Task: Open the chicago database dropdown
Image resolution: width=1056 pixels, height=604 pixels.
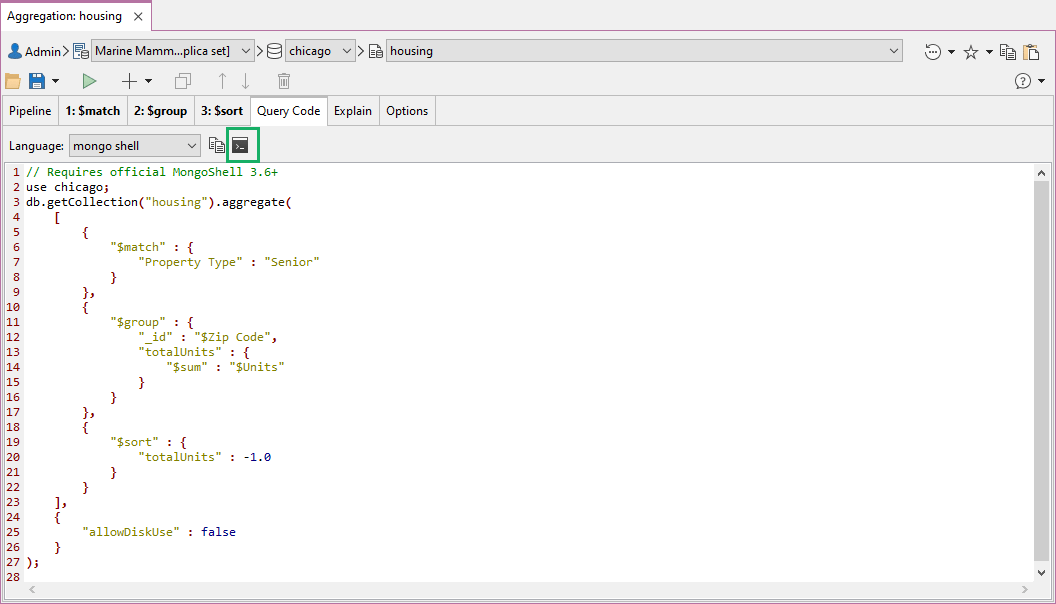Action: [320, 51]
